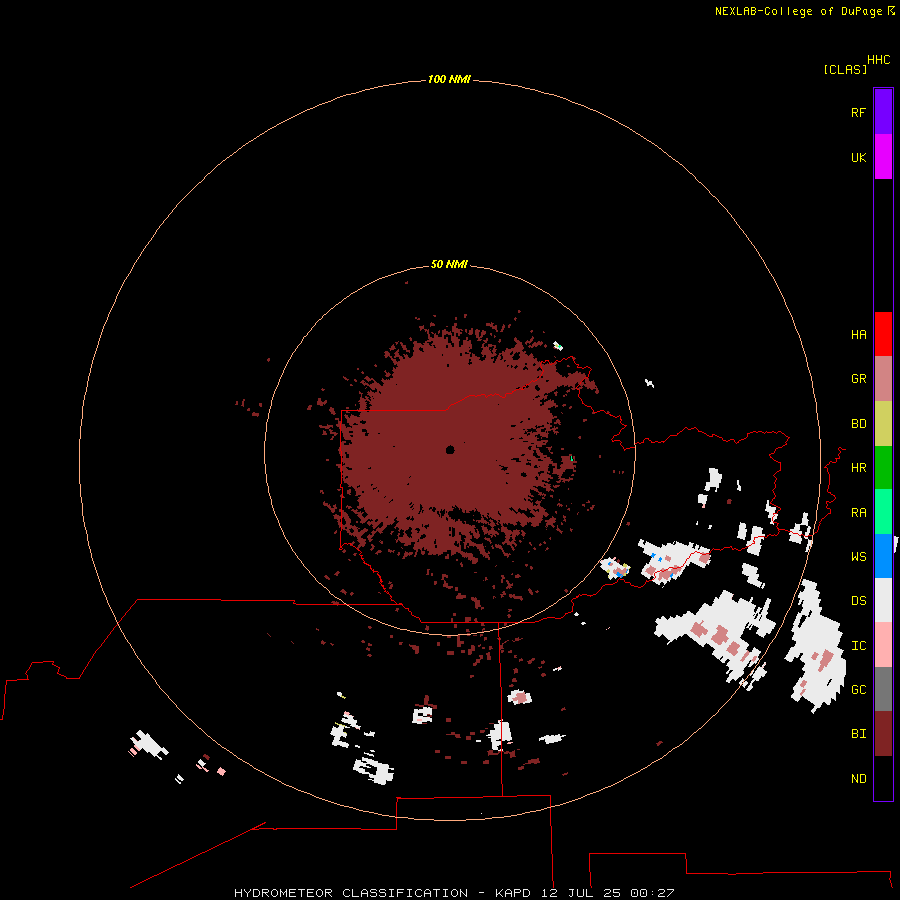The height and width of the screenshot is (900, 900).
Task: Click the HR legend label text
Action: [858, 468]
